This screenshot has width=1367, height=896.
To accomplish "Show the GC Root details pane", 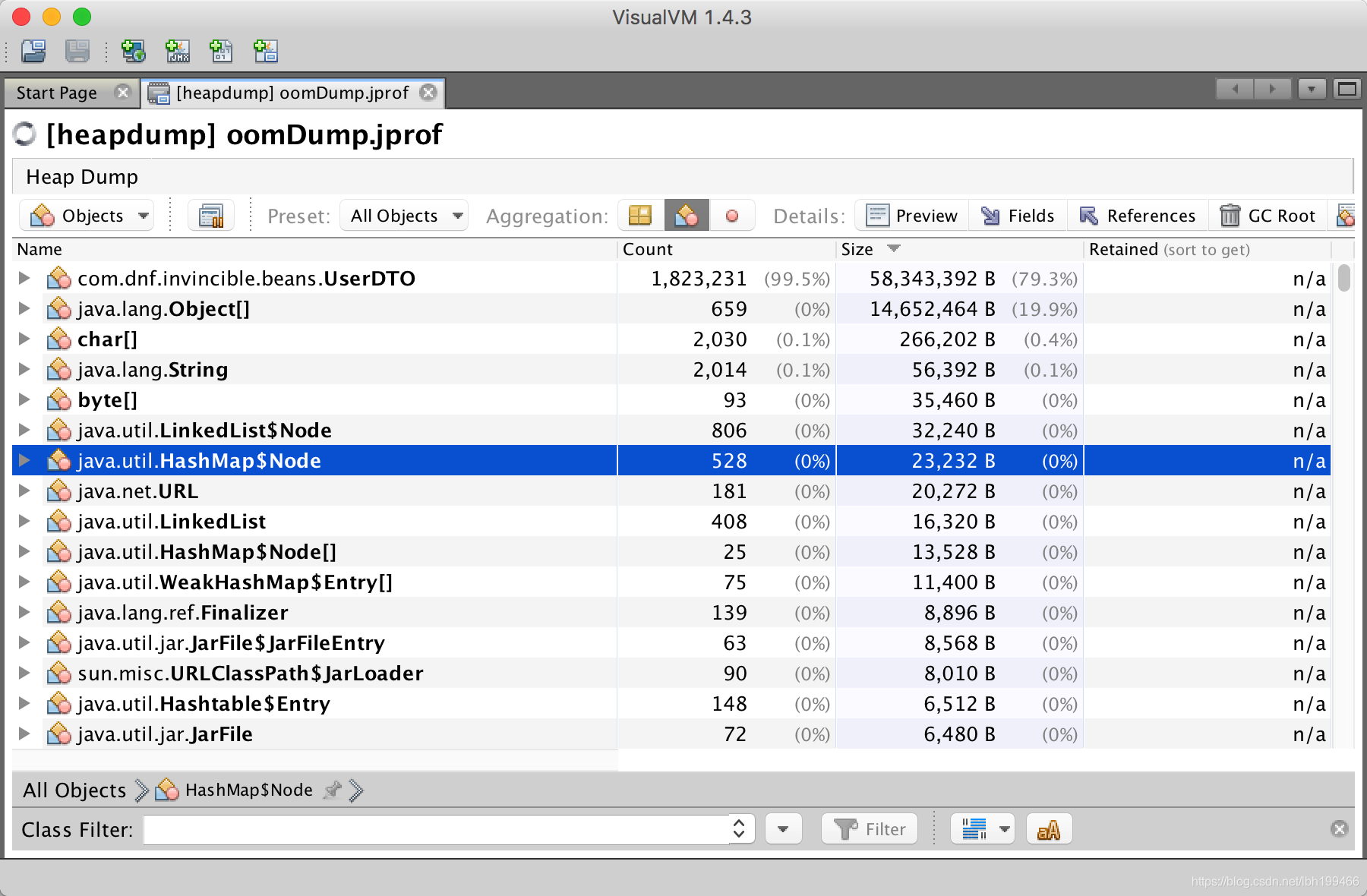I will point(1267,215).
